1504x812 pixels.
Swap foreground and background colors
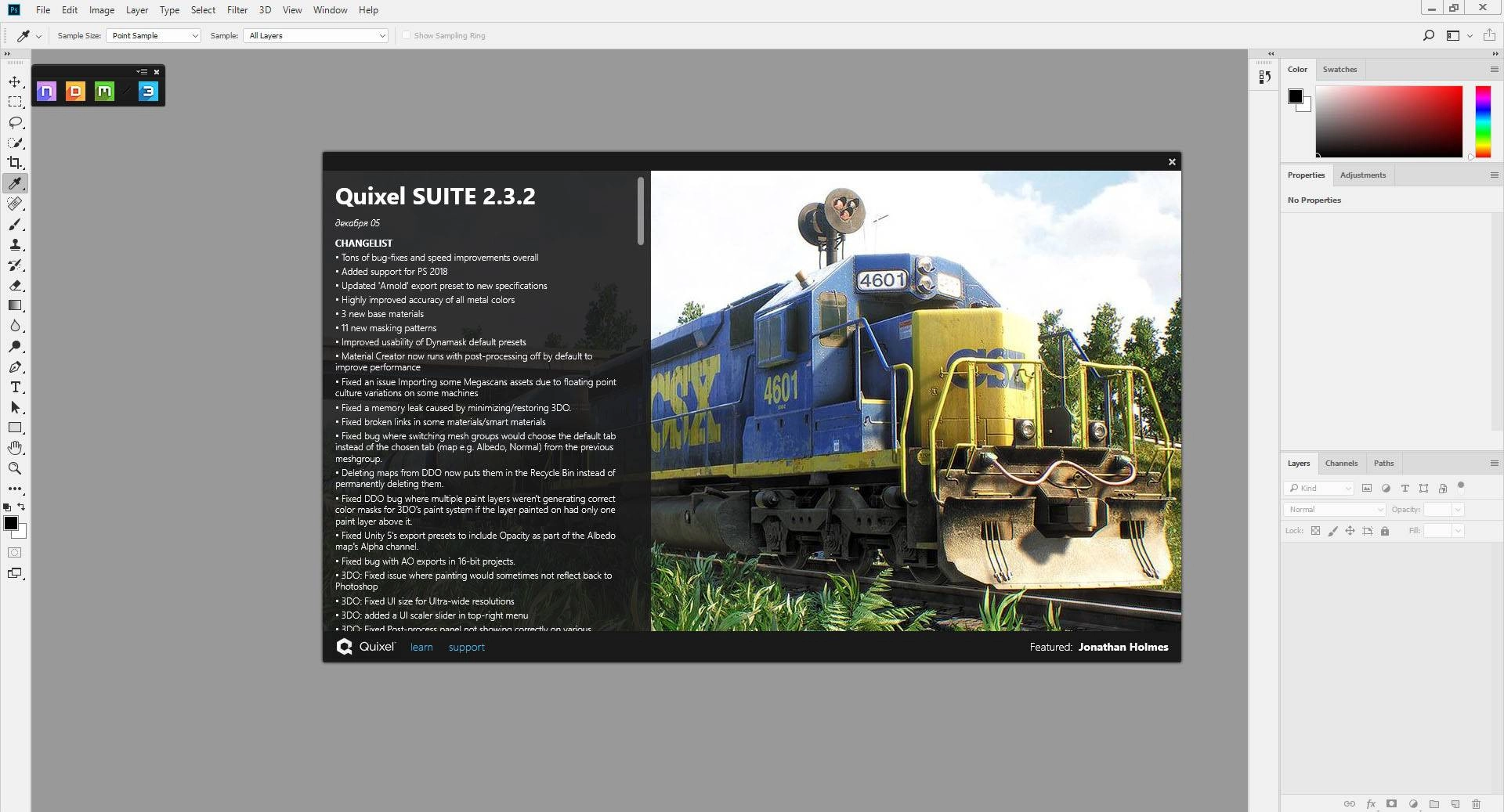pyautogui.click(x=22, y=507)
